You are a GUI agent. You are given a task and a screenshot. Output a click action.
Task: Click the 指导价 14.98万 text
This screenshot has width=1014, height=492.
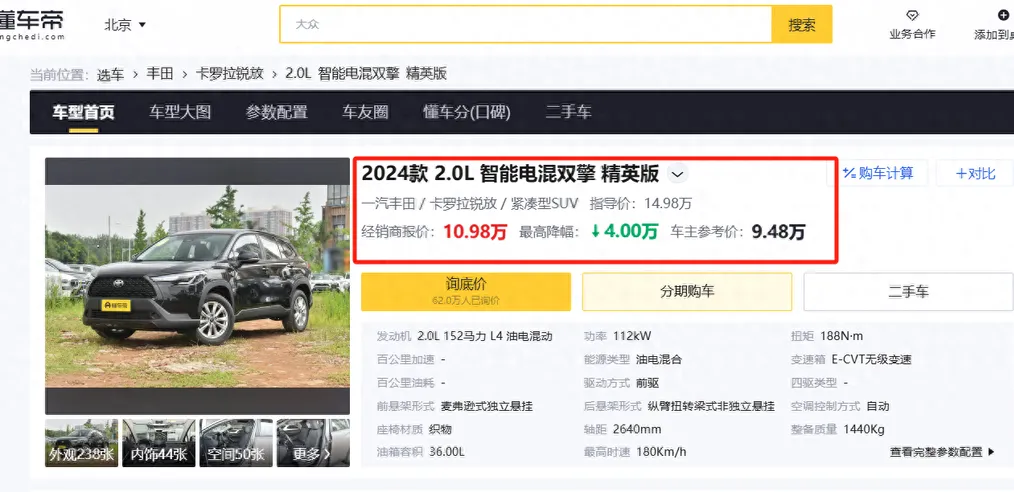click(x=641, y=204)
